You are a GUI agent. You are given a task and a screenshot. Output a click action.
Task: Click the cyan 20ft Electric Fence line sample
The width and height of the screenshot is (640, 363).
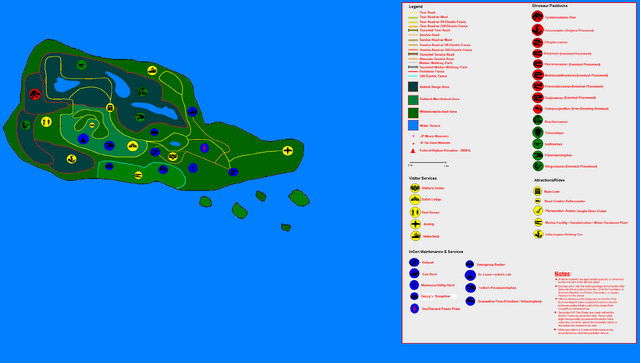point(413,76)
